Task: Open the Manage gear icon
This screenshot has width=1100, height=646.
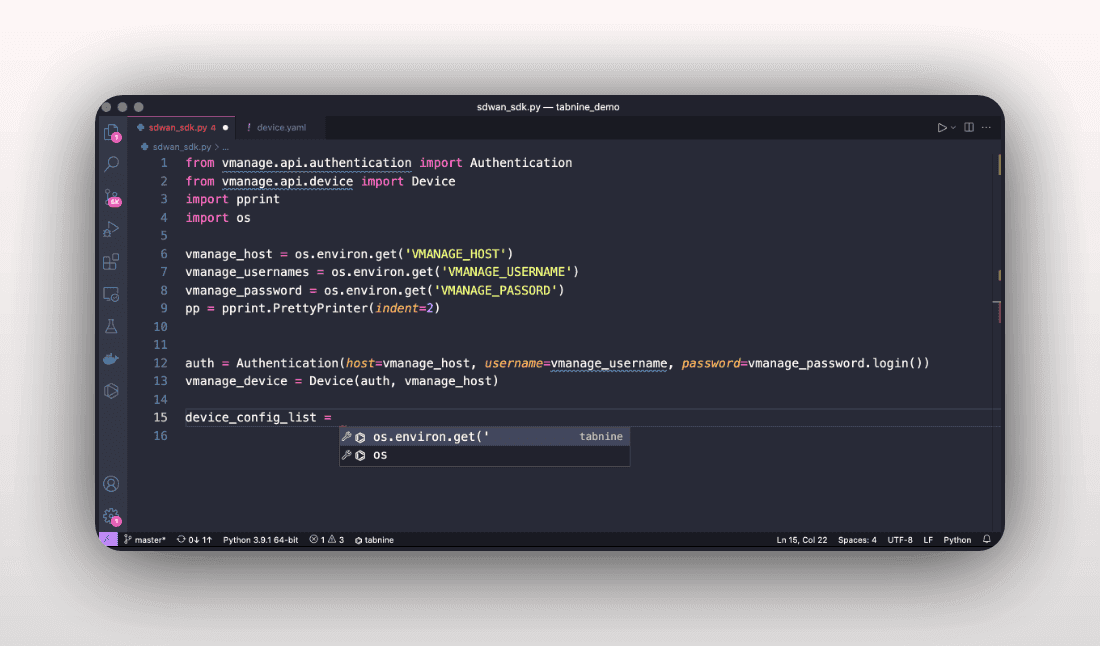Action: 111,516
